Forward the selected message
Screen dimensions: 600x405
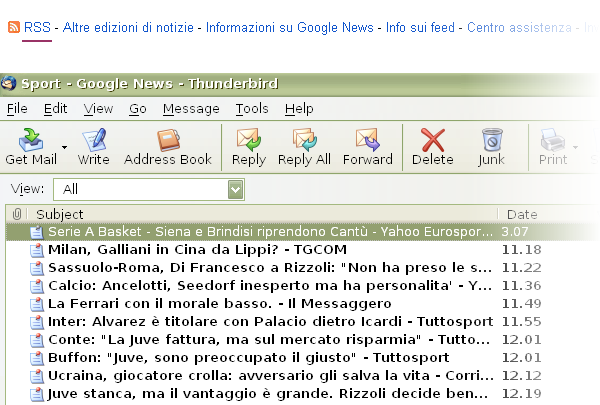click(367, 139)
